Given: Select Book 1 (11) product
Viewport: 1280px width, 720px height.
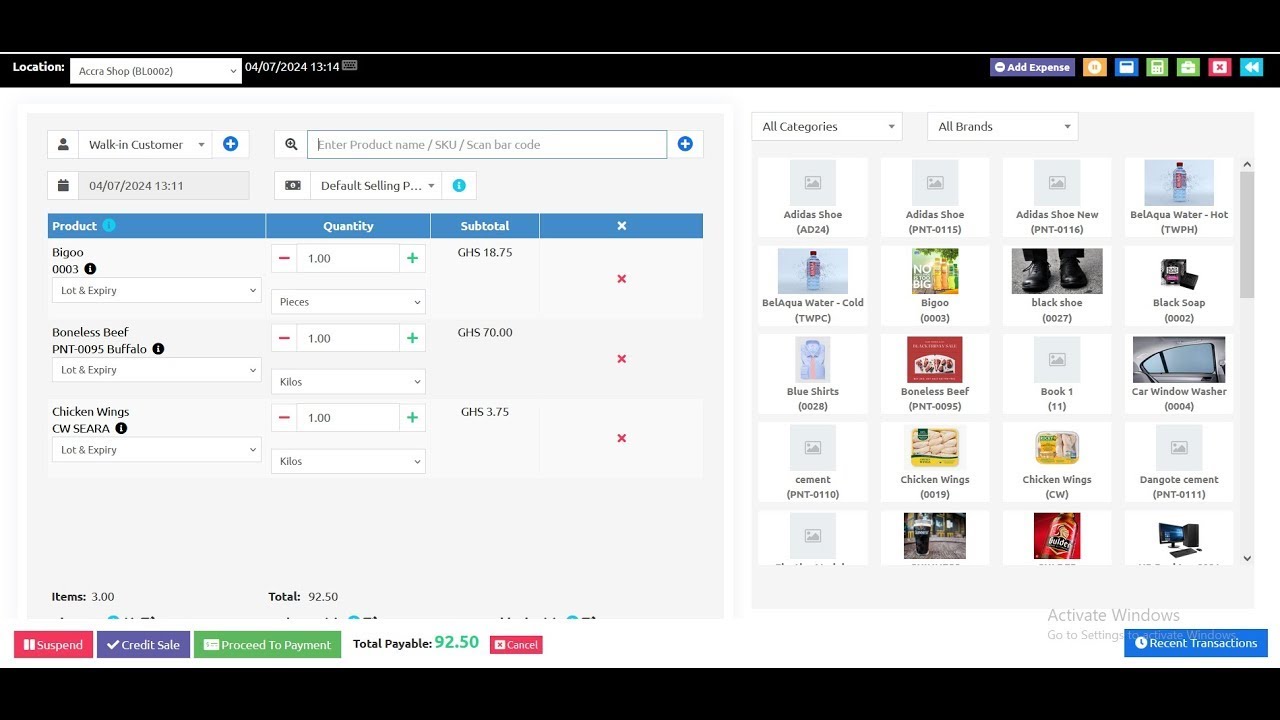Looking at the screenshot, I should coord(1057,374).
